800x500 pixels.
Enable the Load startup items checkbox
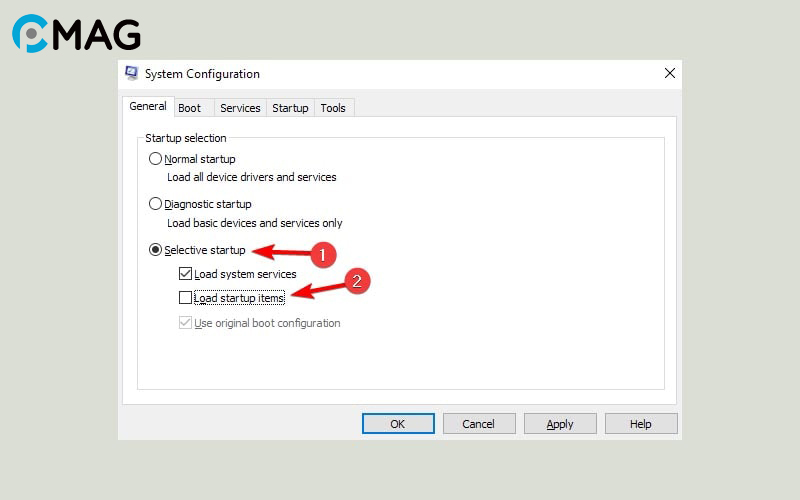185,298
